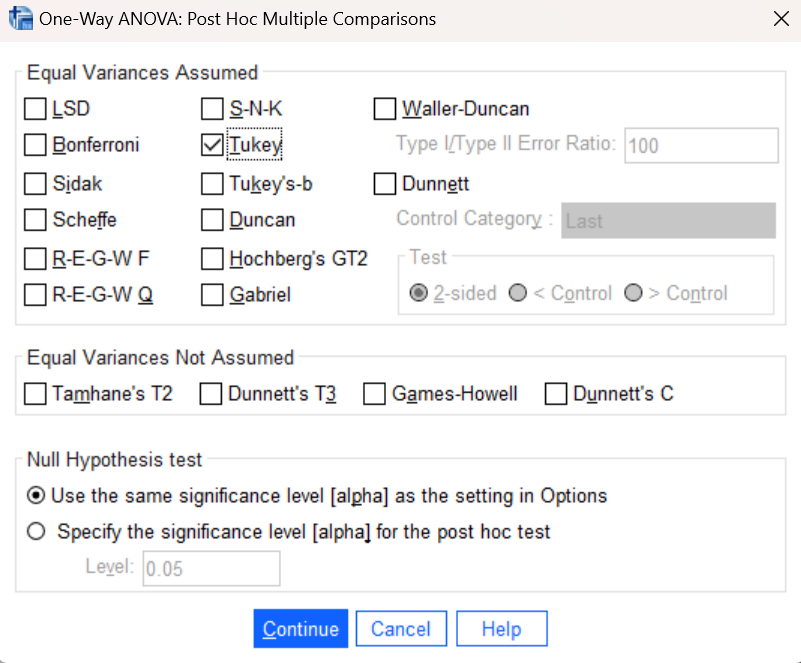Click the Type I/Type II Error Ratio field
Screen dimensions: 801x663
701,145
